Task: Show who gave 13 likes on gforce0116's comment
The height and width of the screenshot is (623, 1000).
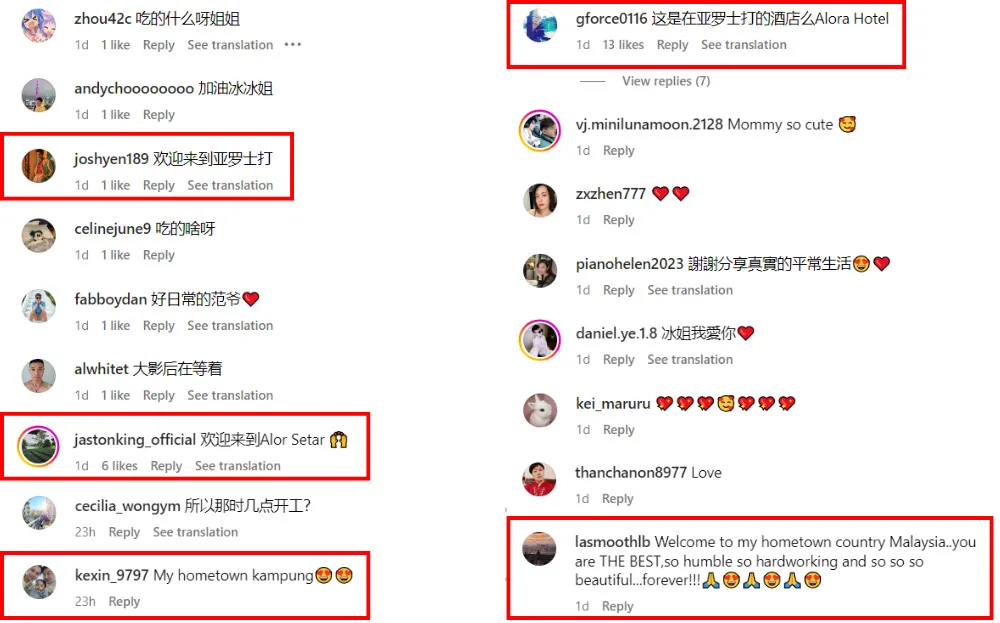Action: [x=623, y=45]
